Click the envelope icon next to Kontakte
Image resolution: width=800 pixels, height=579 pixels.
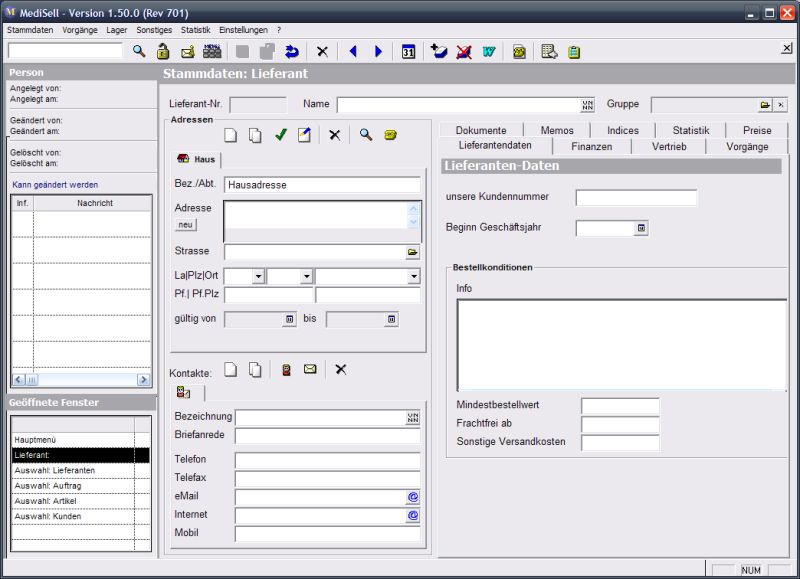point(309,368)
